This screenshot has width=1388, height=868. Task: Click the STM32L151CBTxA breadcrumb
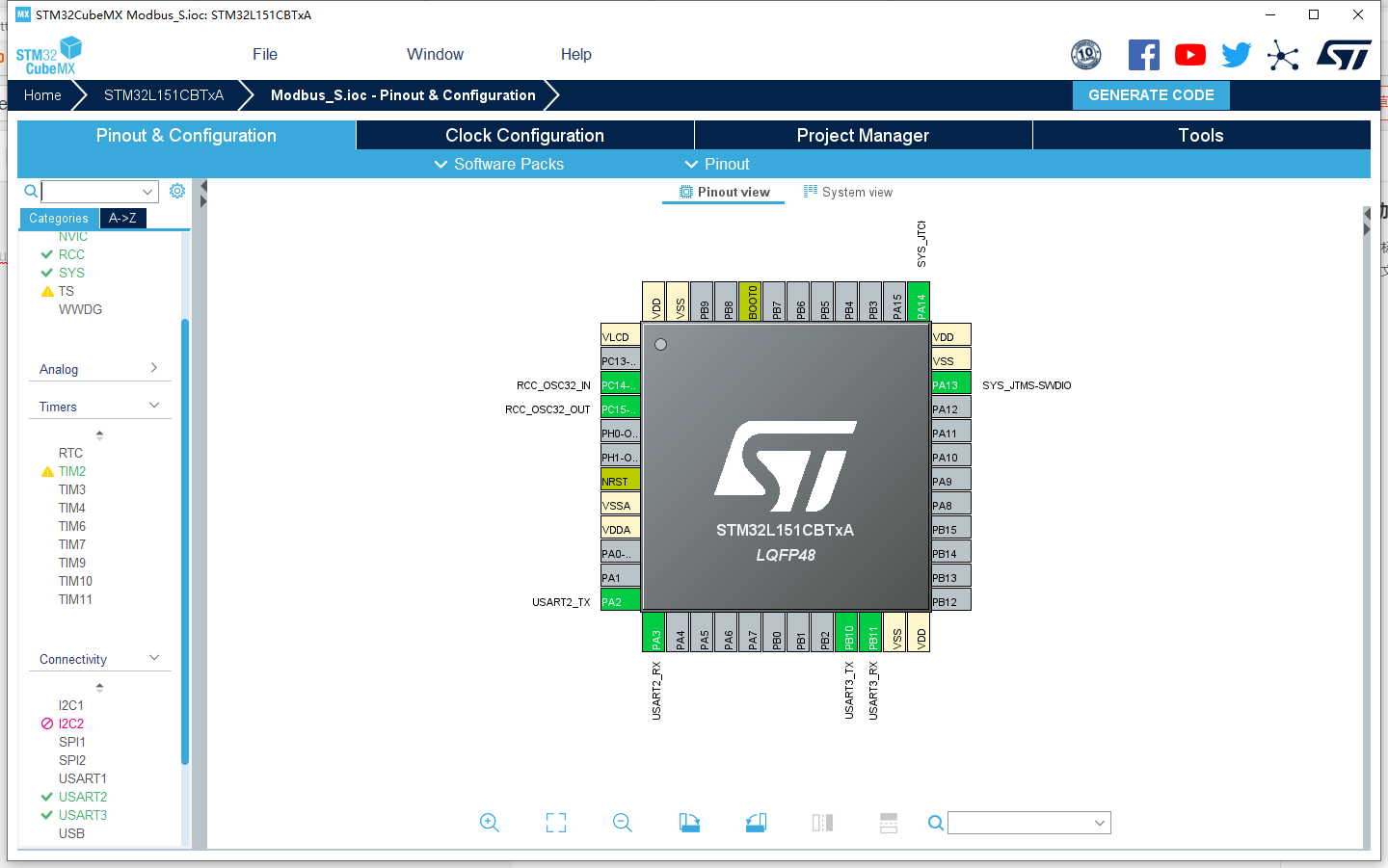(164, 94)
